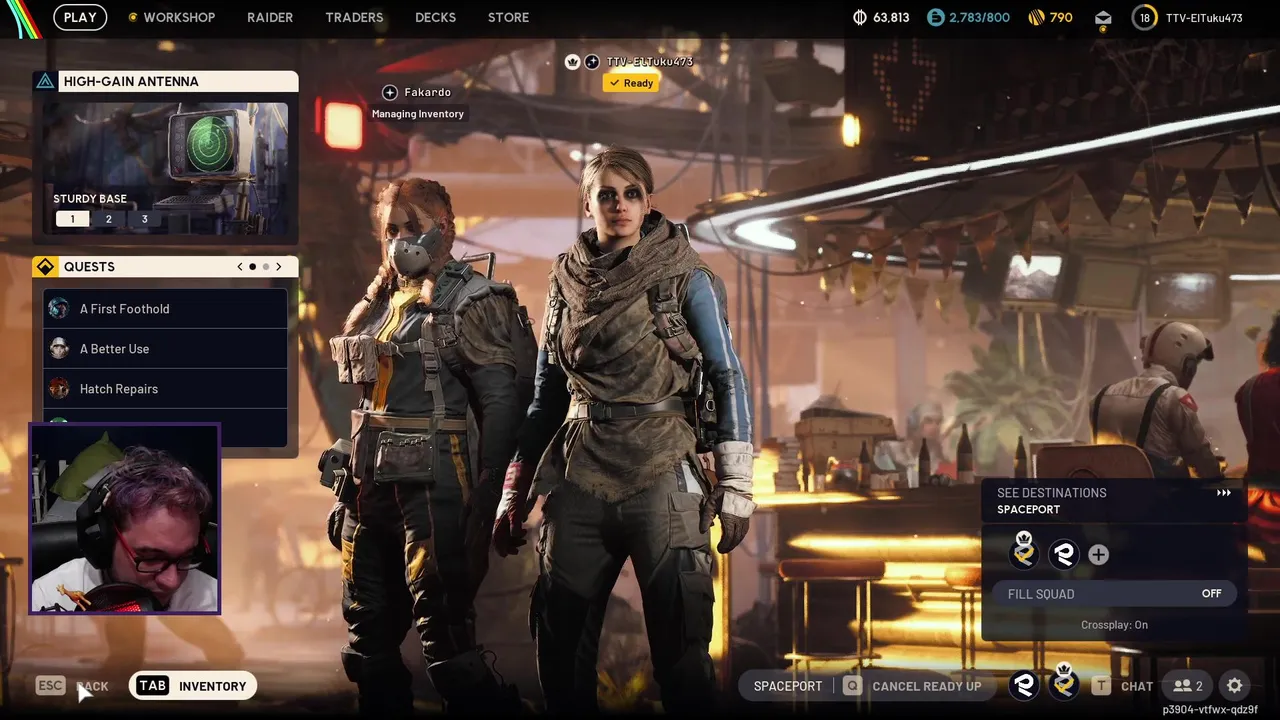The image size is (1280, 720).
Task: Click crown leader icon above character
Action: (x=572, y=61)
